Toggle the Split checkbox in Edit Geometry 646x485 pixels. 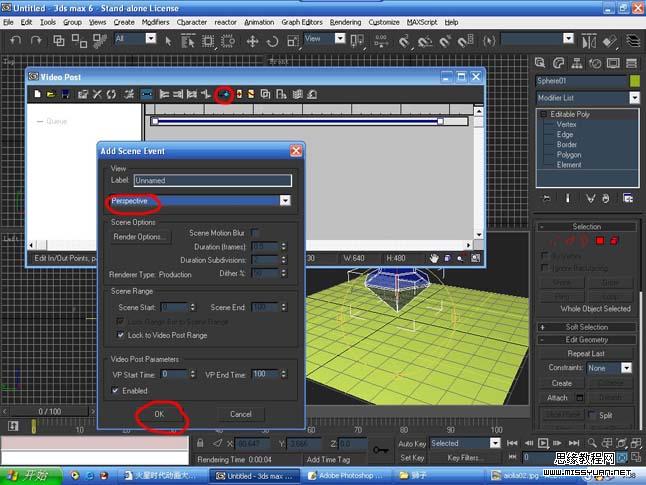point(592,415)
